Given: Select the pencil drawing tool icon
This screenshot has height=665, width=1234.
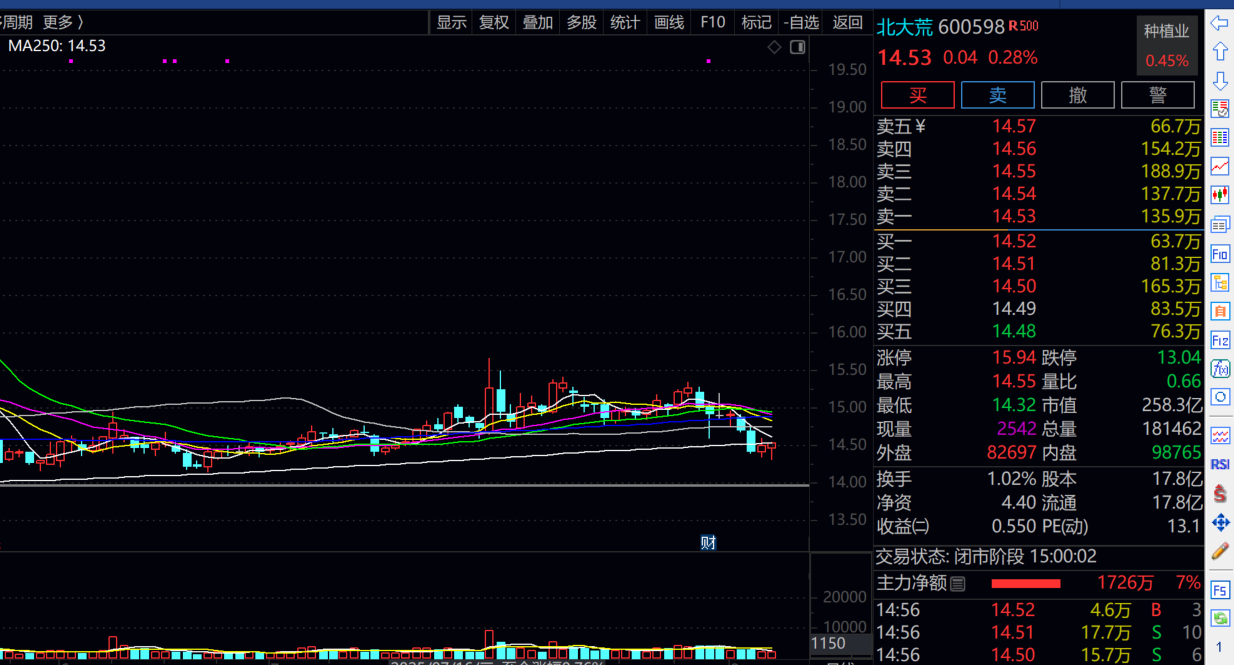Looking at the screenshot, I should click(x=1219, y=551).
